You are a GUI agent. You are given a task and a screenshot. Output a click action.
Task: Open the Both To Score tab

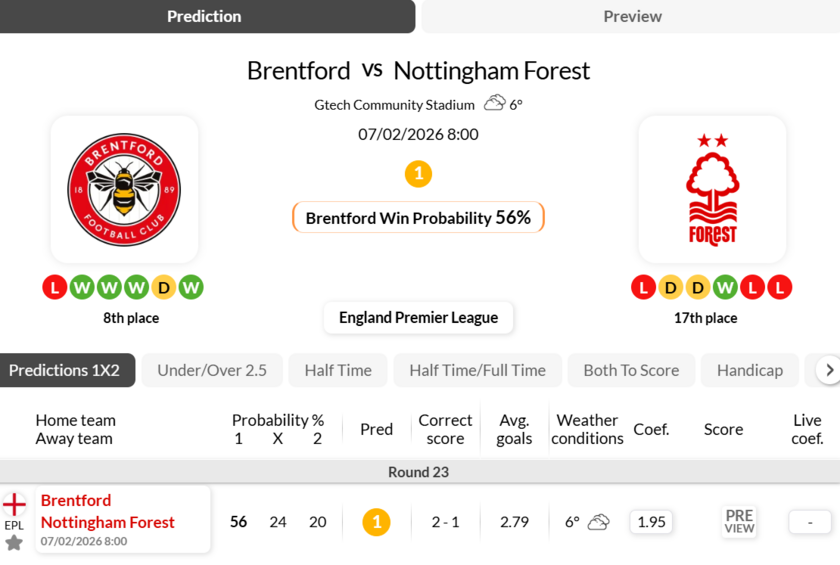coord(631,370)
